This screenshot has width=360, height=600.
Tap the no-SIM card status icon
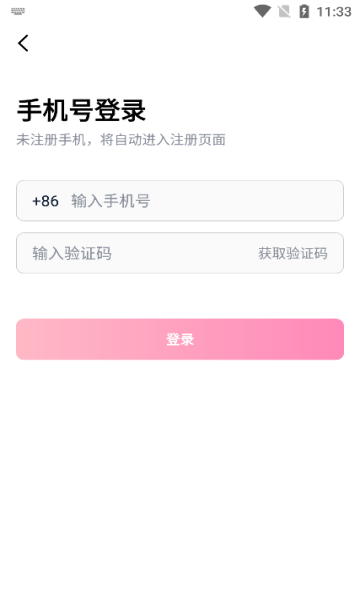(284, 11)
